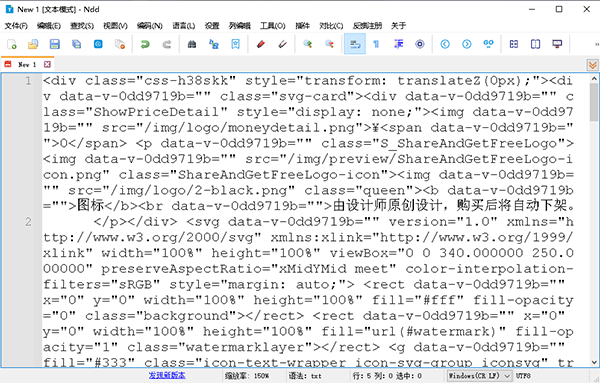This screenshot has width=600, height=383.
Task: Select the New 1 document tab
Action: [27, 64]
